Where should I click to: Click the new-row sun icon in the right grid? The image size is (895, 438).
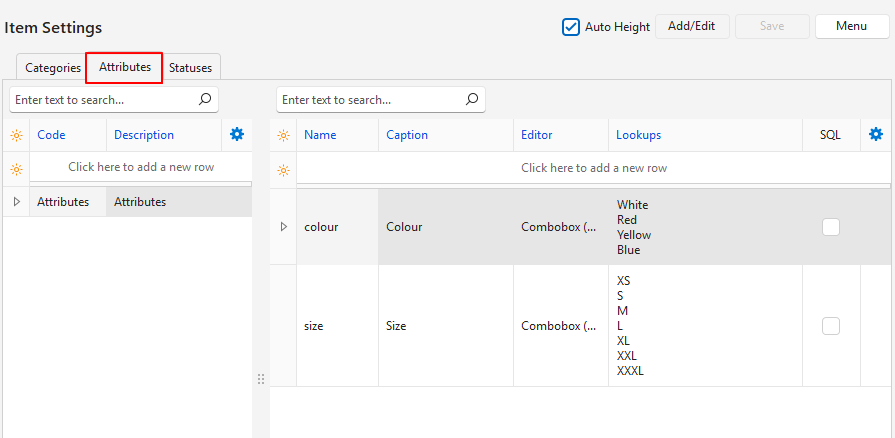click(x=283, y=169)
